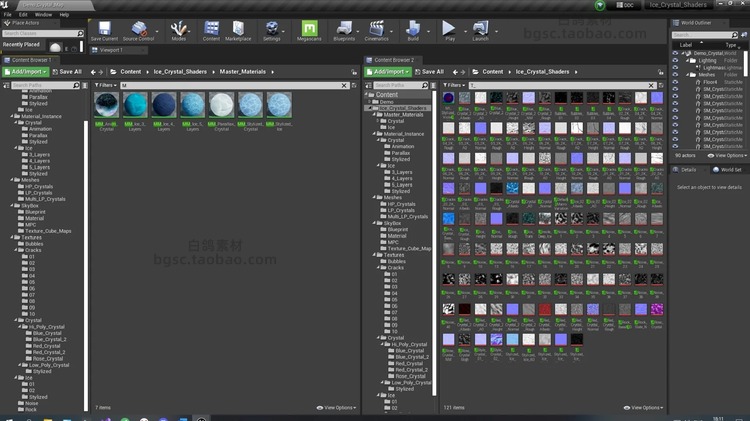Image resolution: width=750 pixels, height=421 pixels.
Task: Click the Save Current toolbar icon
Action: pos(104,31)
